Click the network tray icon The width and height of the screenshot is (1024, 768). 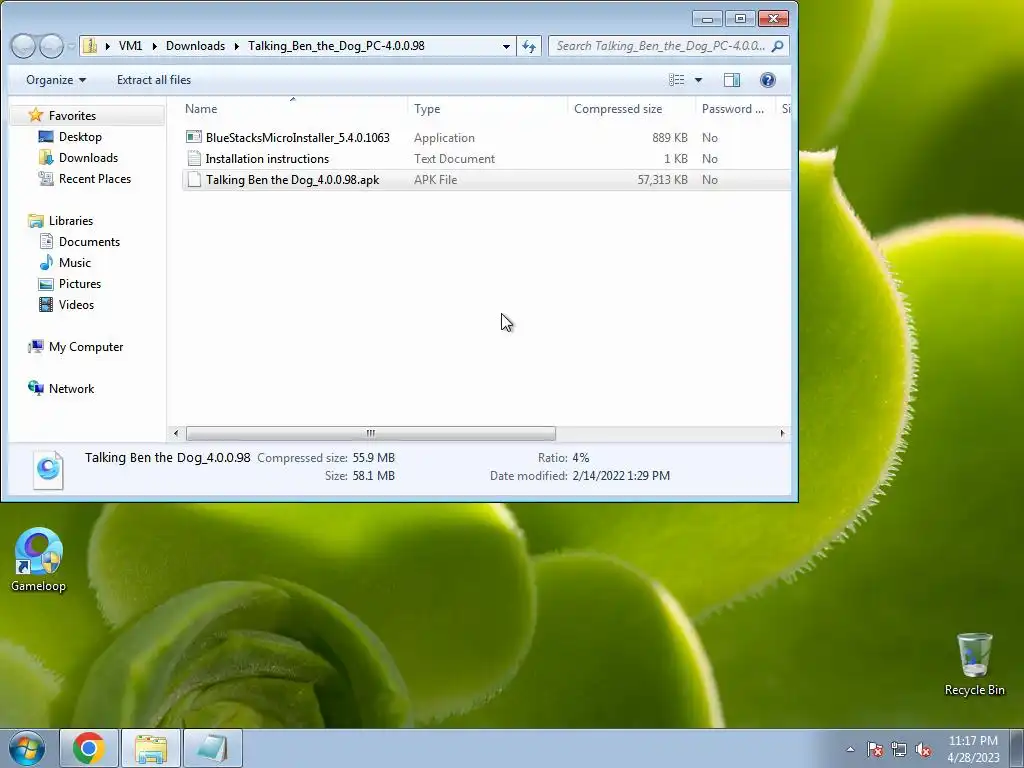click(x=899, y=749)
